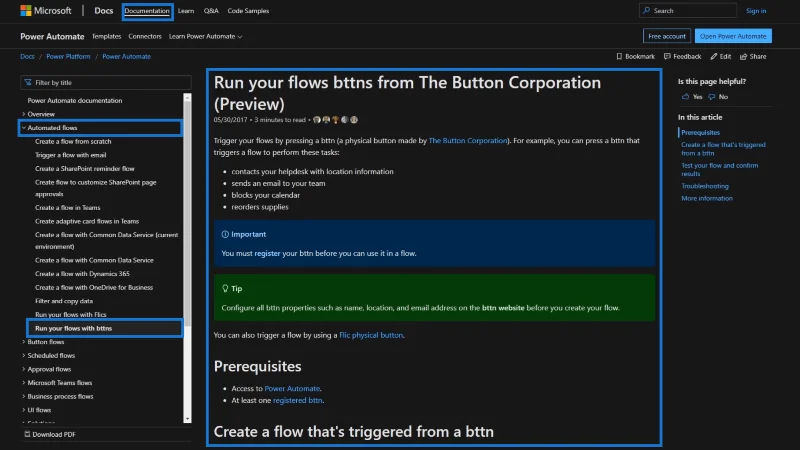Open Create a flow in Teams

[x=67, y=208]
